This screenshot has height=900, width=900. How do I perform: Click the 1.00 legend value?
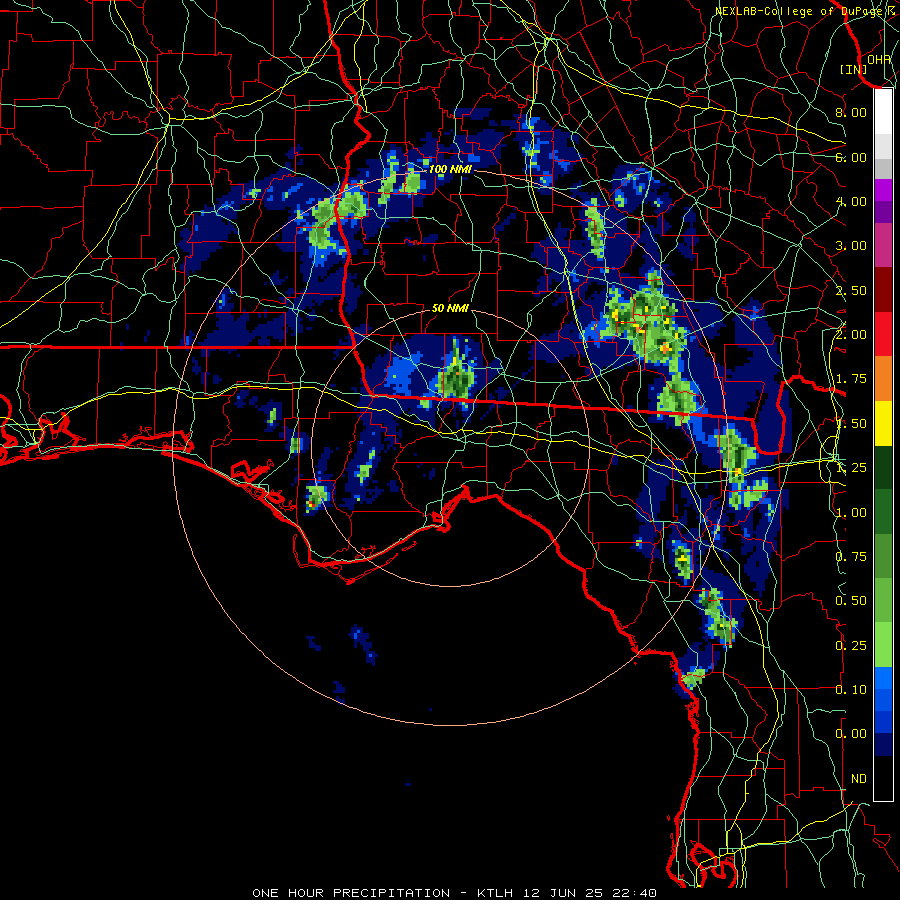coord(851,513)
